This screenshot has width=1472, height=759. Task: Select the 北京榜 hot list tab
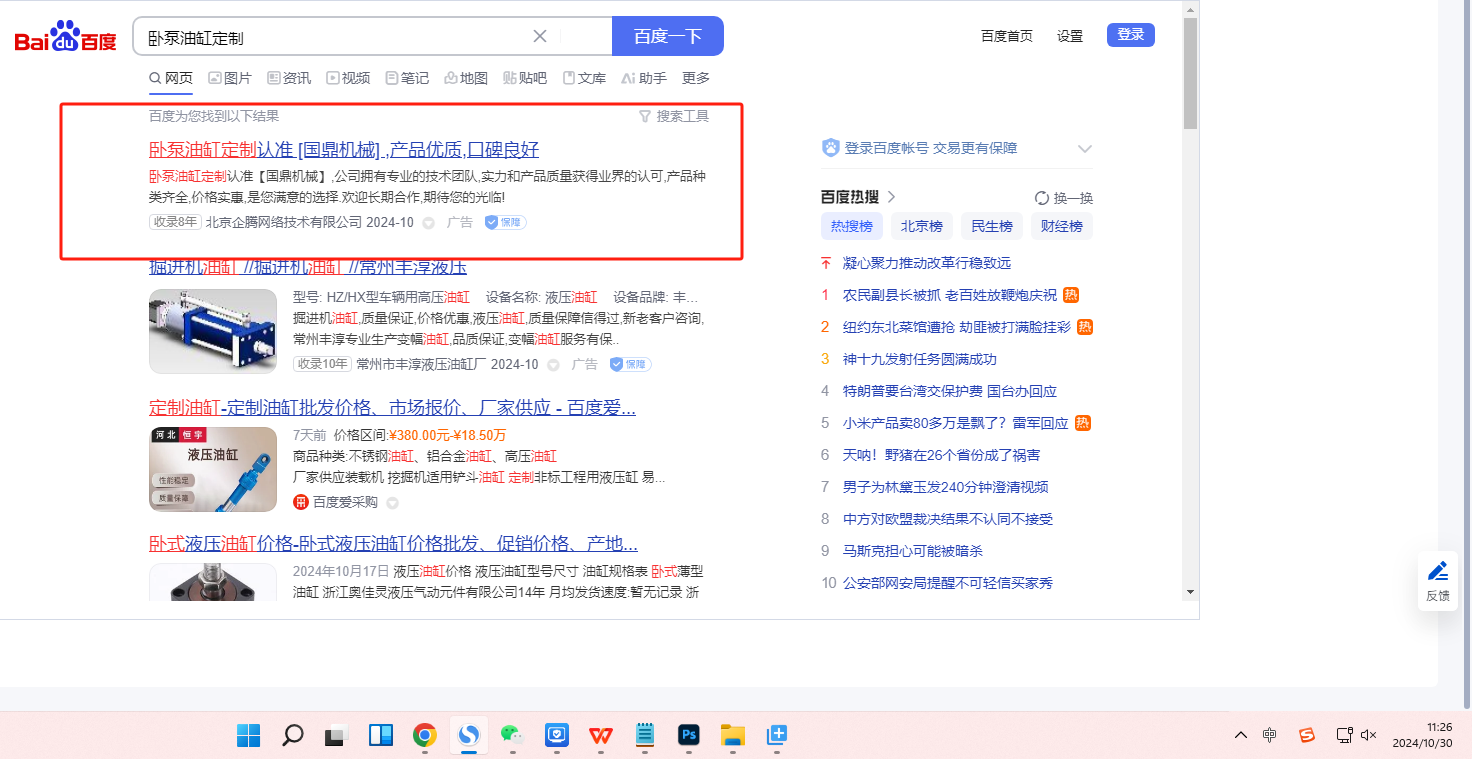coord(921,226)
